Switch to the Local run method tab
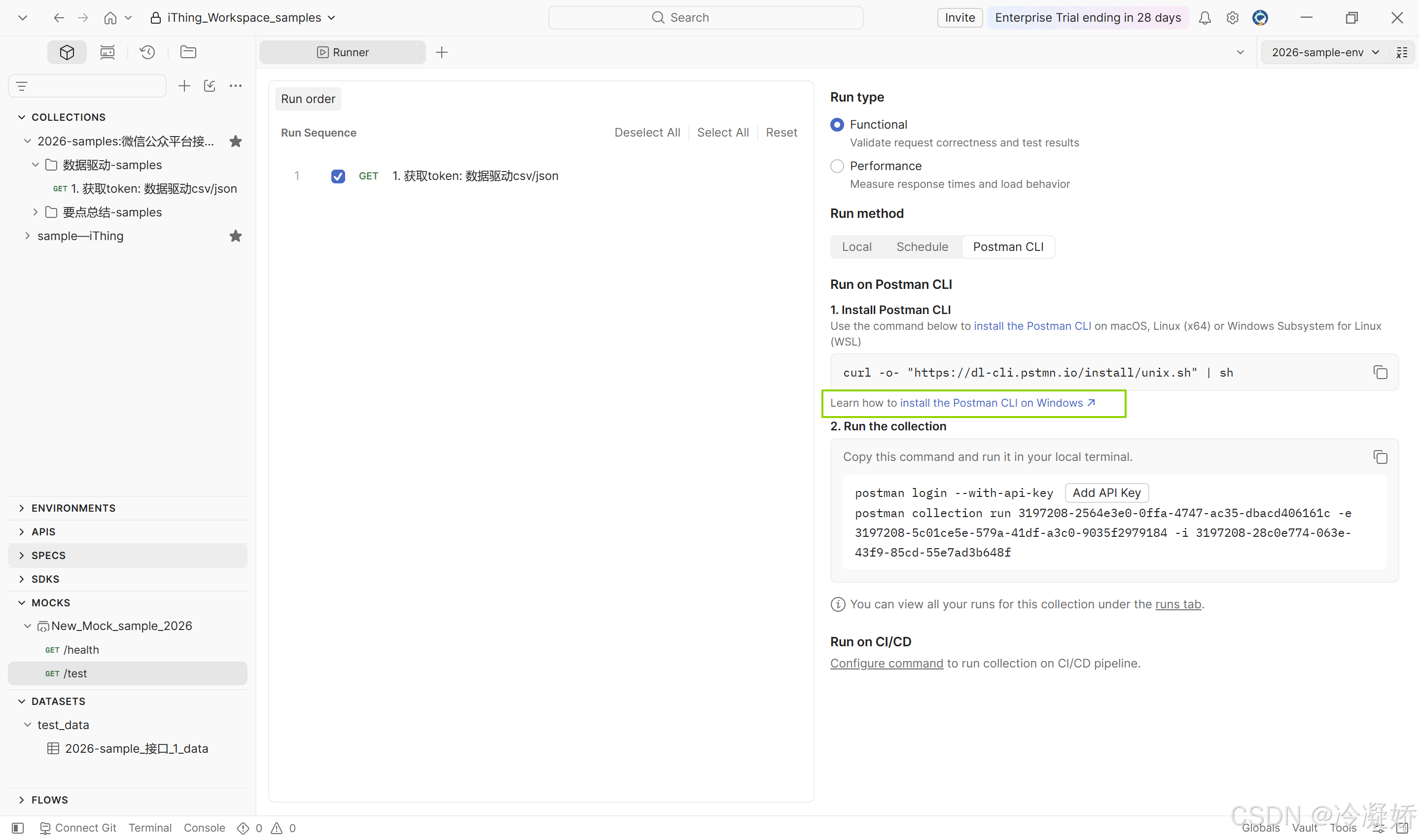The height and width of the screenshot is (840, 1419). (856, 247)
